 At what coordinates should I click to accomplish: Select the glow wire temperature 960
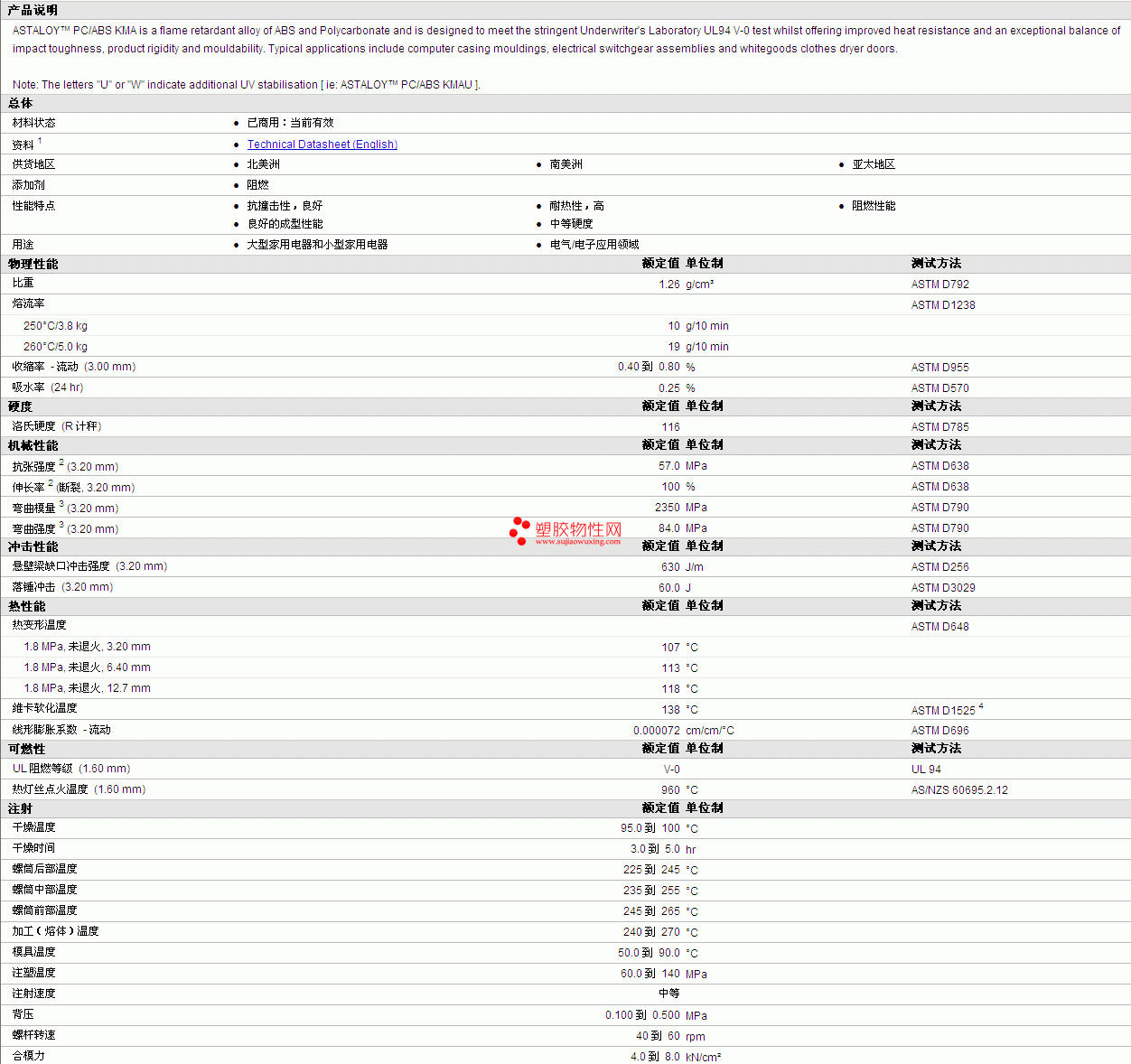(x=670, y=790)
